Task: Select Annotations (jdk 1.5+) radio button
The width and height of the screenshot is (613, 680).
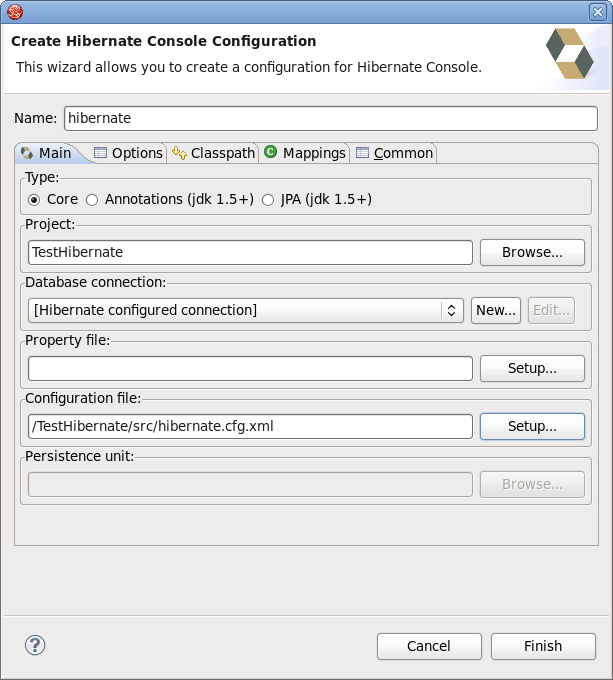Action: point(92,200)
